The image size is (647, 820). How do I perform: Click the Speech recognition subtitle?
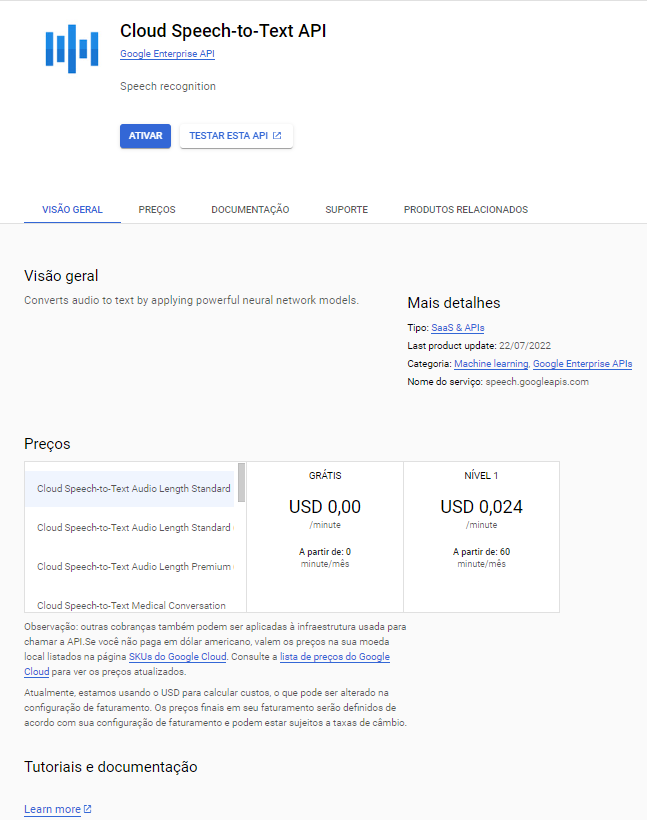pyautogui.click(x=168, y=86)
